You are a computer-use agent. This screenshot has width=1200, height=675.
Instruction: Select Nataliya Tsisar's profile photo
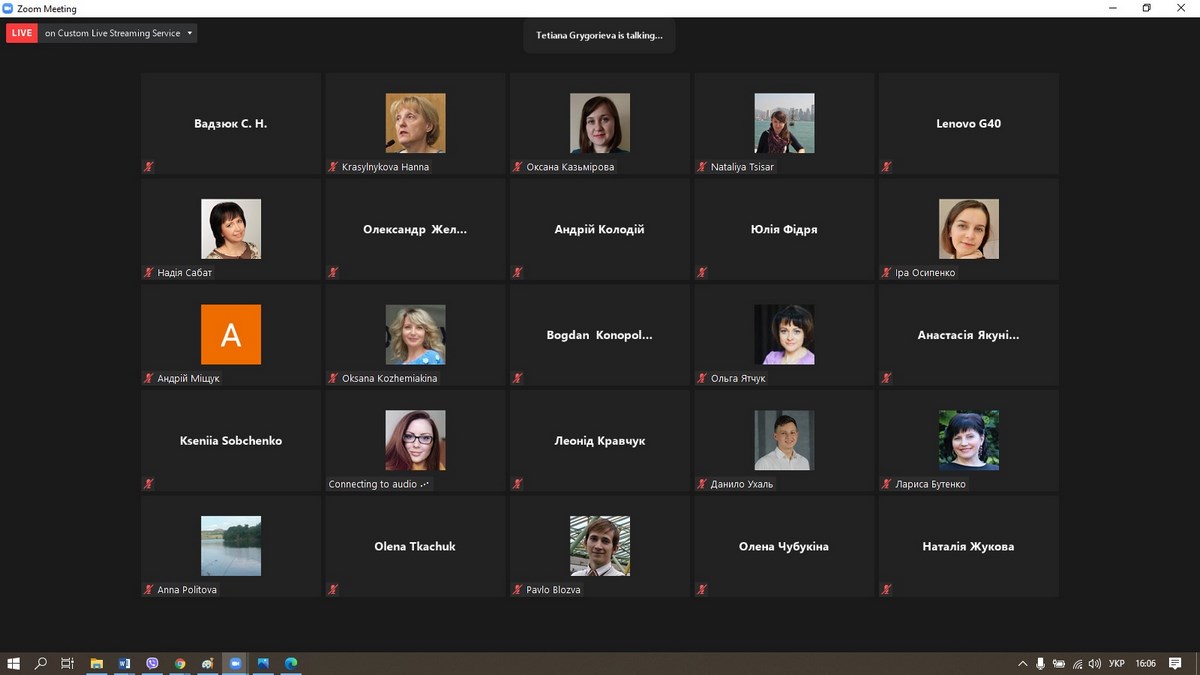tap(784, 123)
